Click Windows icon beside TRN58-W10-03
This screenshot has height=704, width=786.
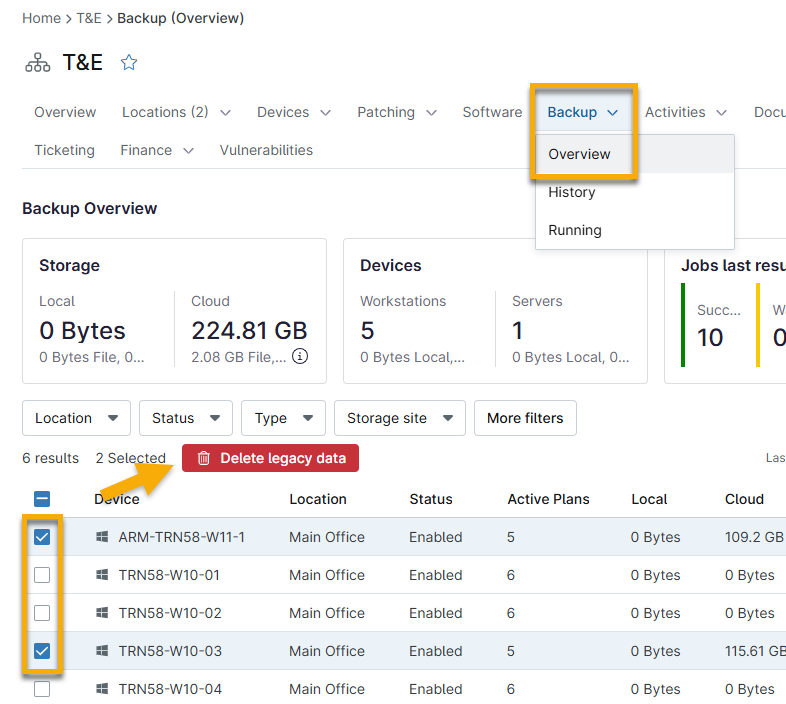point(102,651)
